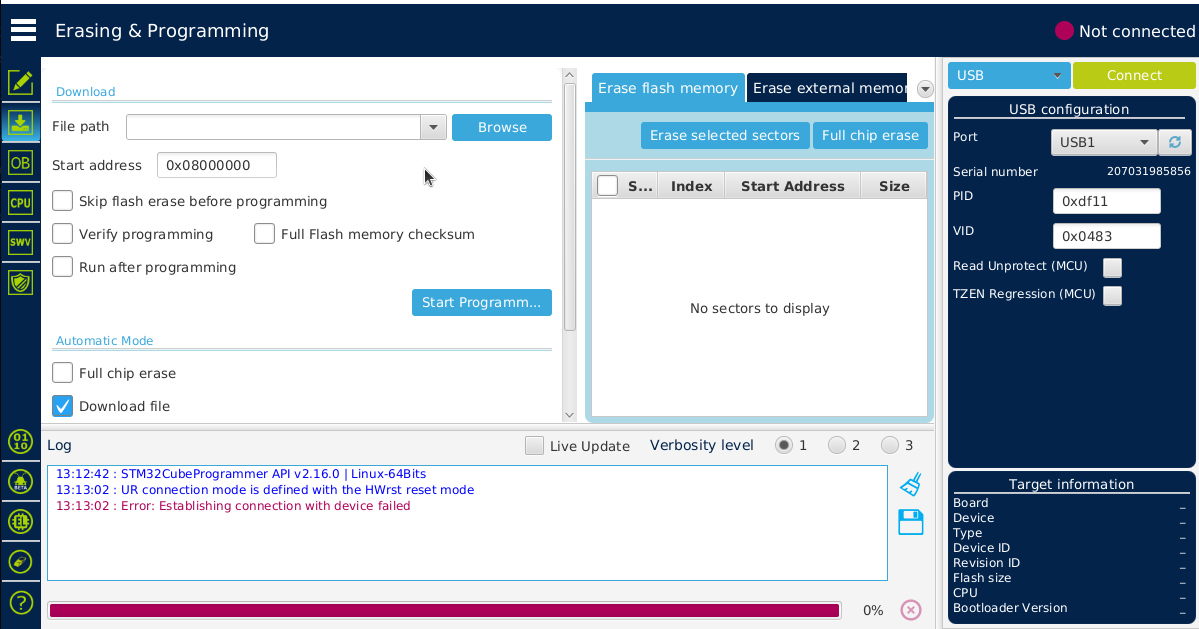Uncheck the Download file option
The image size is (1199, 629).
[63, 406]
